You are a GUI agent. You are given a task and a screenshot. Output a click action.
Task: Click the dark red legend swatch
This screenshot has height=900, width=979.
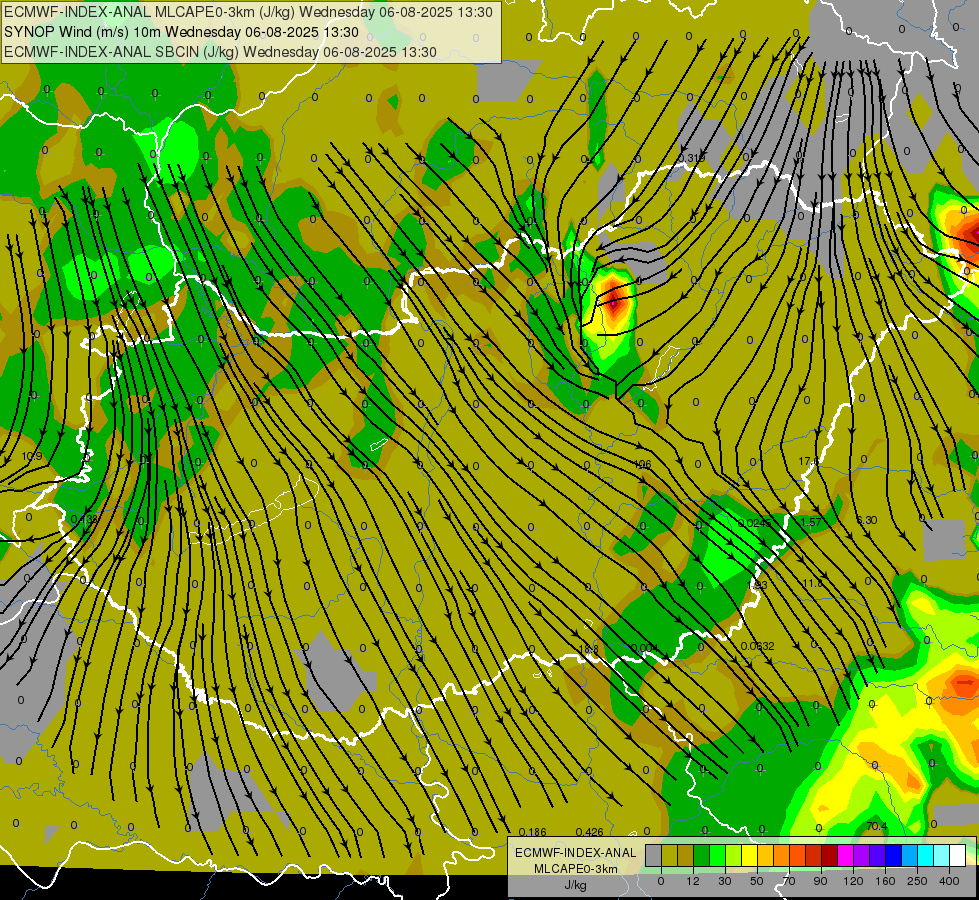point(830,855)
